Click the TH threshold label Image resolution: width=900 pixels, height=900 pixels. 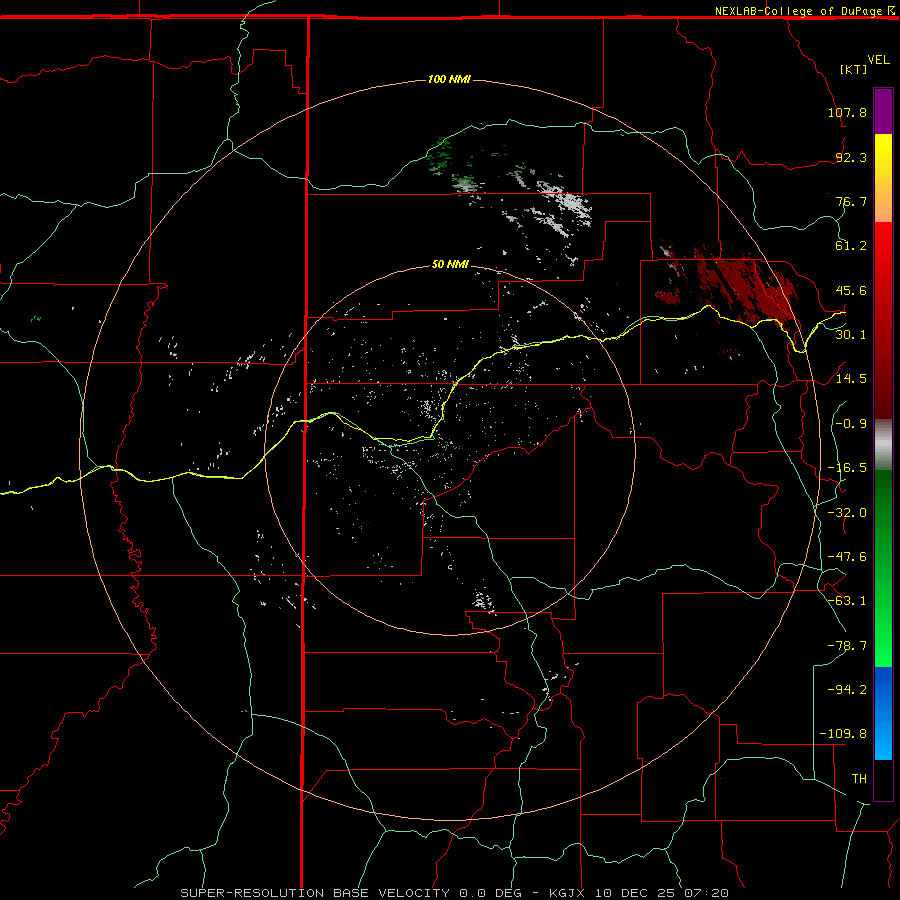tap(859, 779)
